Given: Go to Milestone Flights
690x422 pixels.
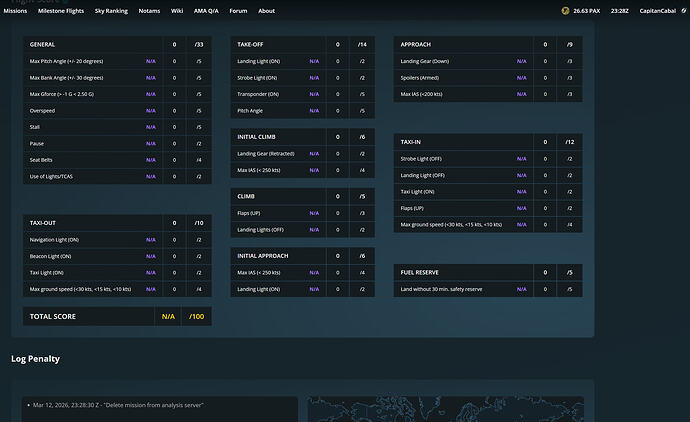Looking at the screenshot, I should (x=61, y=11).
